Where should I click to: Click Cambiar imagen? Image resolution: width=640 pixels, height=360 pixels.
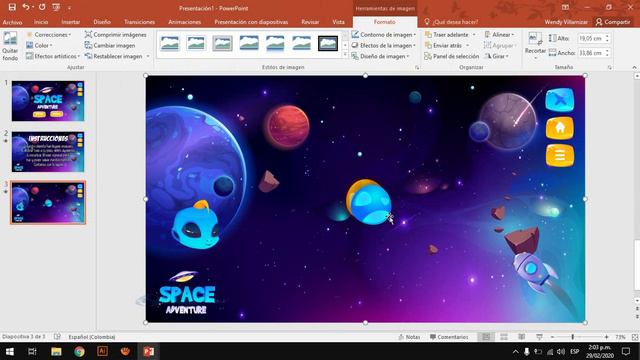click(x=110, y=45)
